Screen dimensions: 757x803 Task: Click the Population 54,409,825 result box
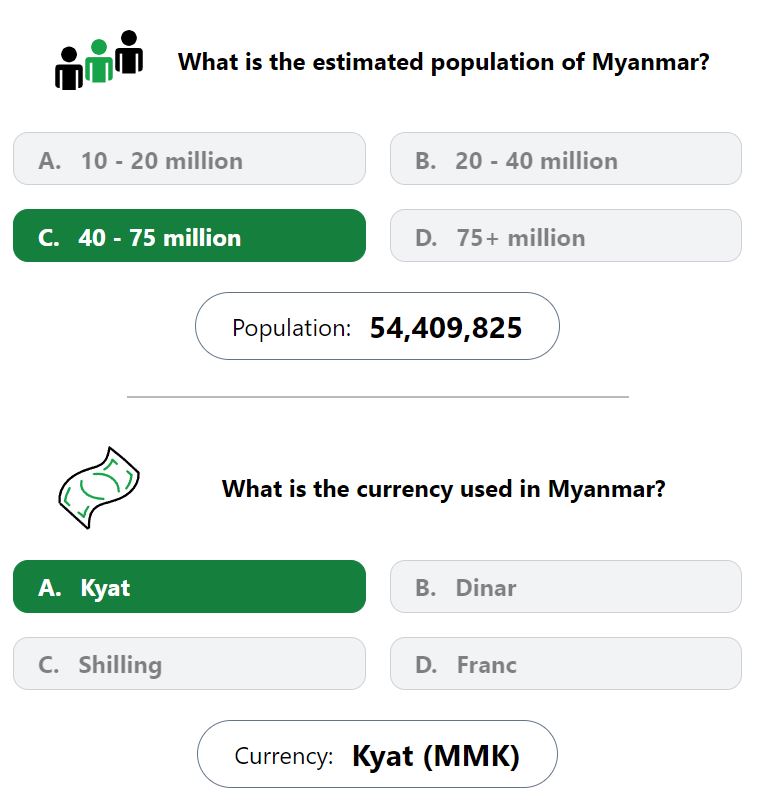377,326
